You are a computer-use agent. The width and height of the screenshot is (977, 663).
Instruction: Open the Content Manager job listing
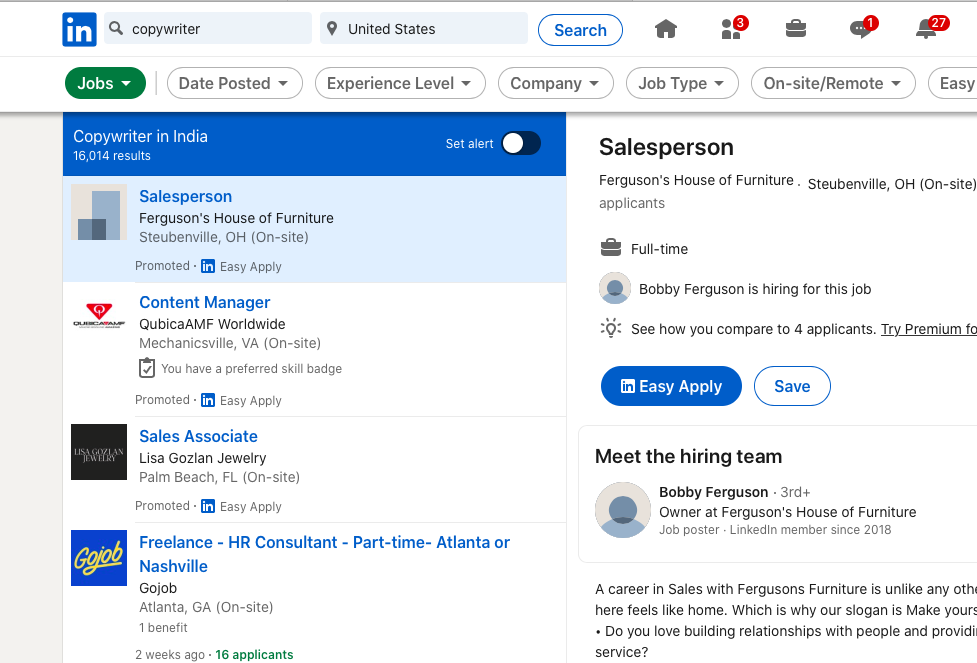204,302
